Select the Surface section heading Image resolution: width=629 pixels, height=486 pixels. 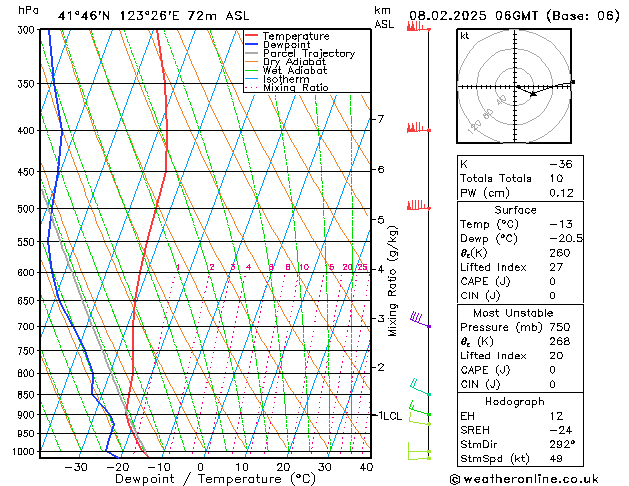pyautogui.click(x=515, y=210)
